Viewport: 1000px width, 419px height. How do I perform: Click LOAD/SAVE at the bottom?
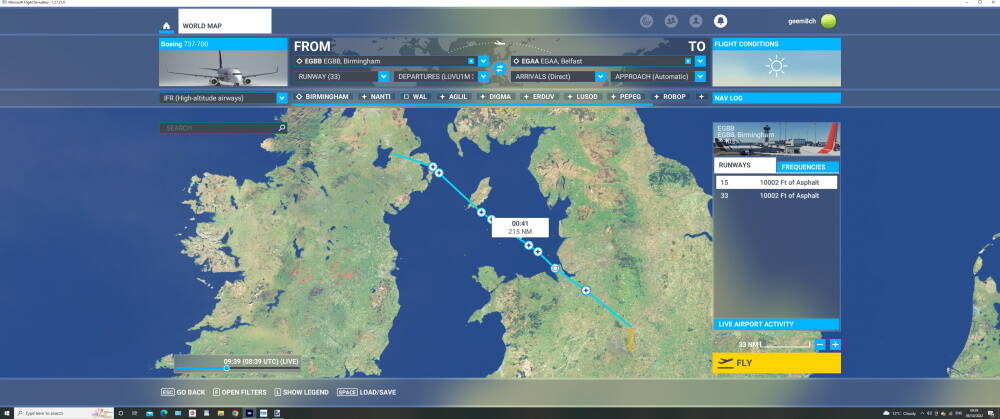pyautogui.click(x=367, y=392)
